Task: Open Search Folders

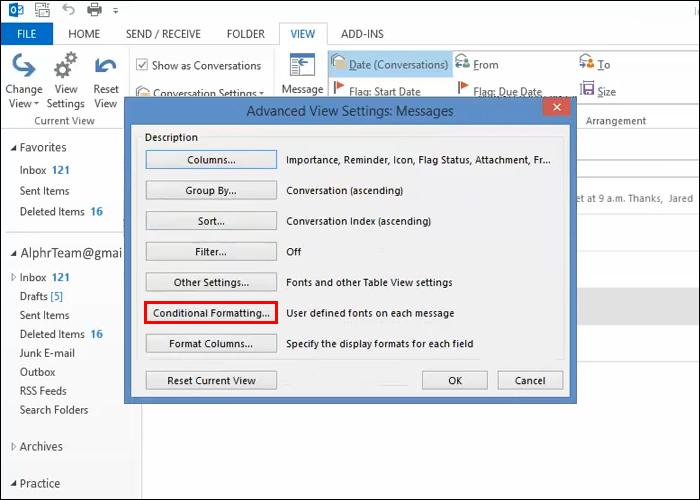Action: tap(54, 410)
